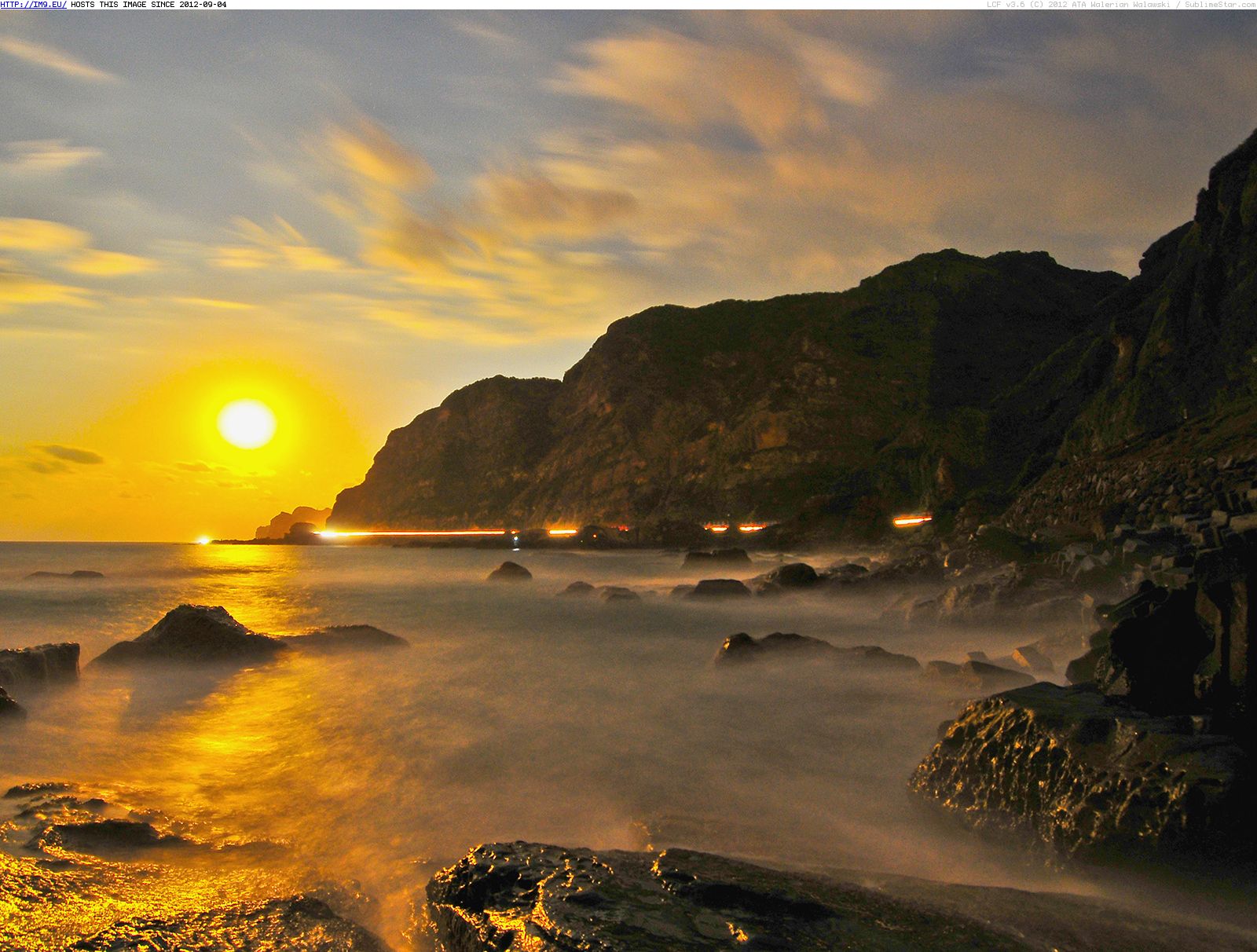
Task: Click the 'HOSTS THIS IMAGE SINCE 2012-09-04' text
Action: point(148,5)
